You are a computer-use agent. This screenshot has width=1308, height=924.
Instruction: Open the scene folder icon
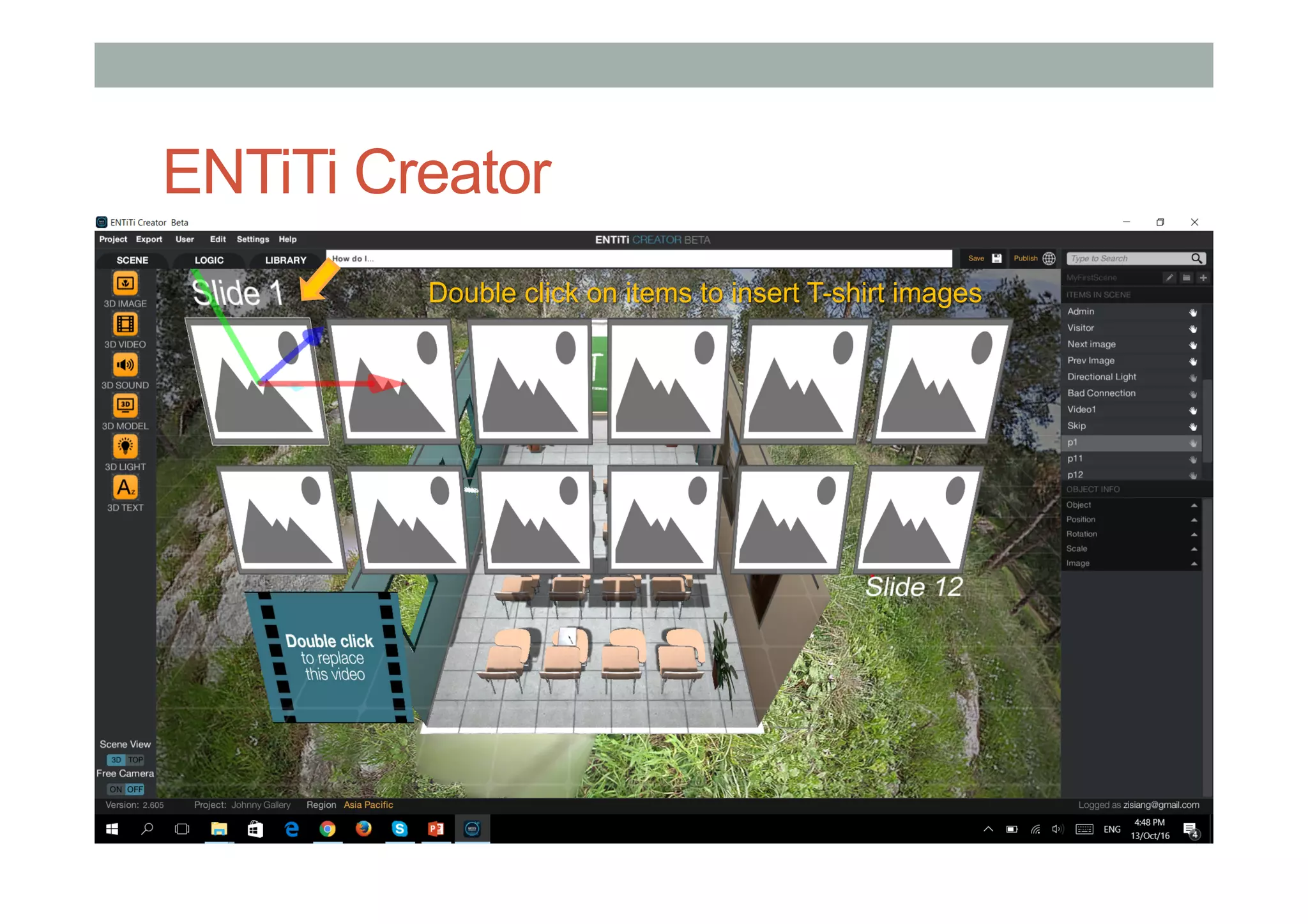click(1186, 278)
